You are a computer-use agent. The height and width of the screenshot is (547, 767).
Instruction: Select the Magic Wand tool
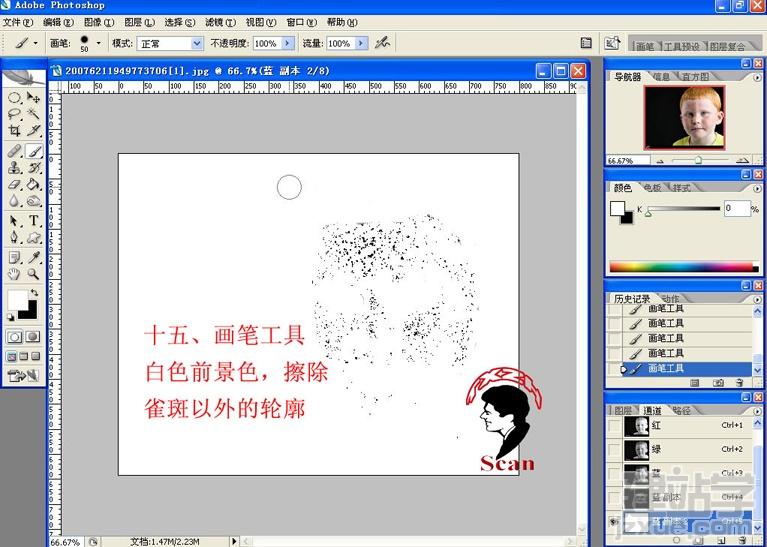[x=33, y=114]
